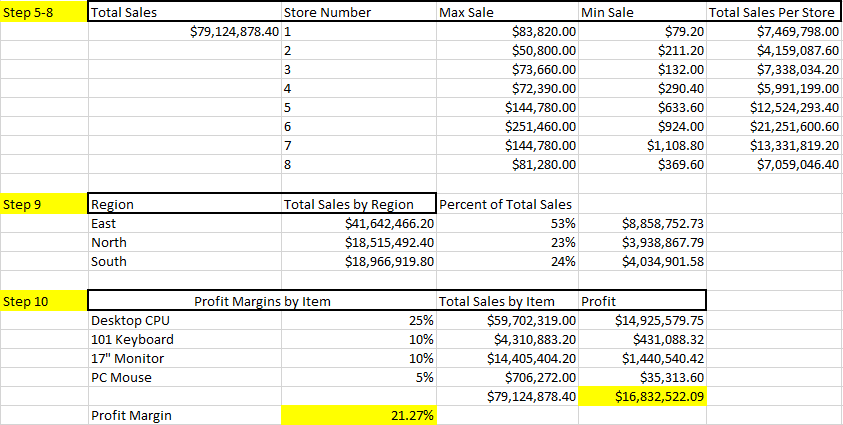The image size is (843, 425).
Task: Select the North region cell
Action: (x=185, y=242)
